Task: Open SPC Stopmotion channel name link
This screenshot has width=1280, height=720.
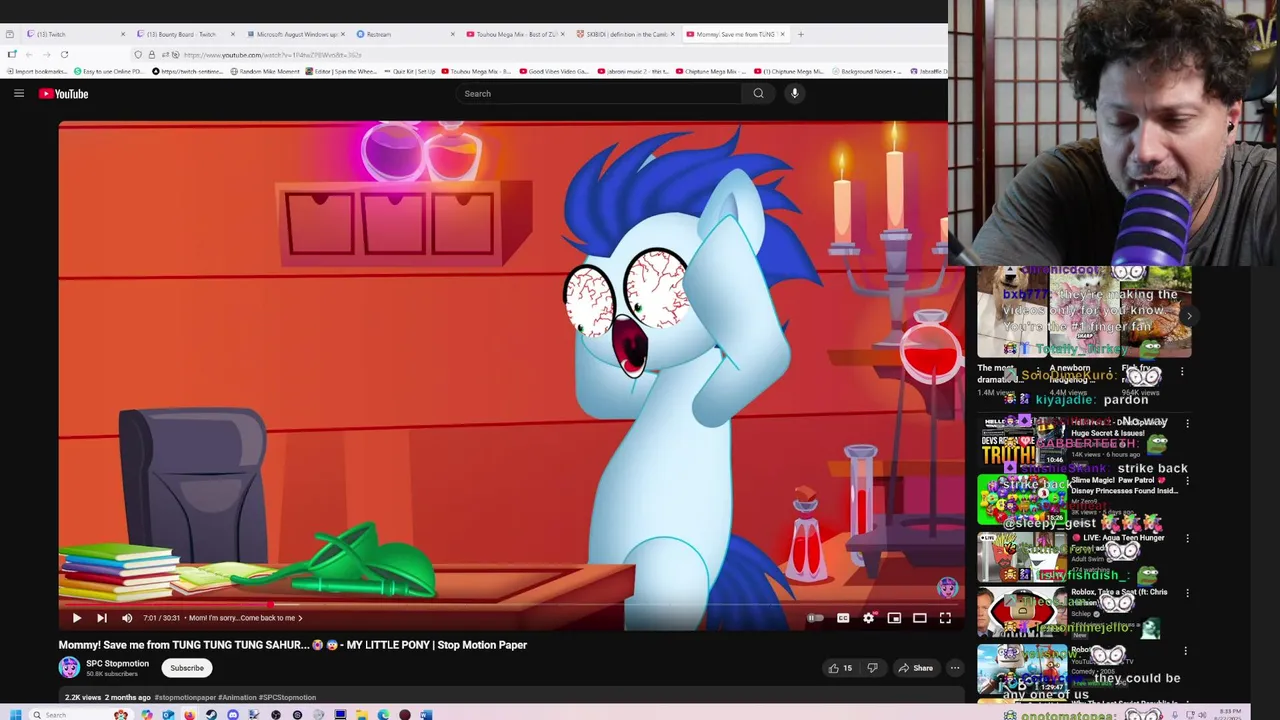Action: [x=117, y=663]
